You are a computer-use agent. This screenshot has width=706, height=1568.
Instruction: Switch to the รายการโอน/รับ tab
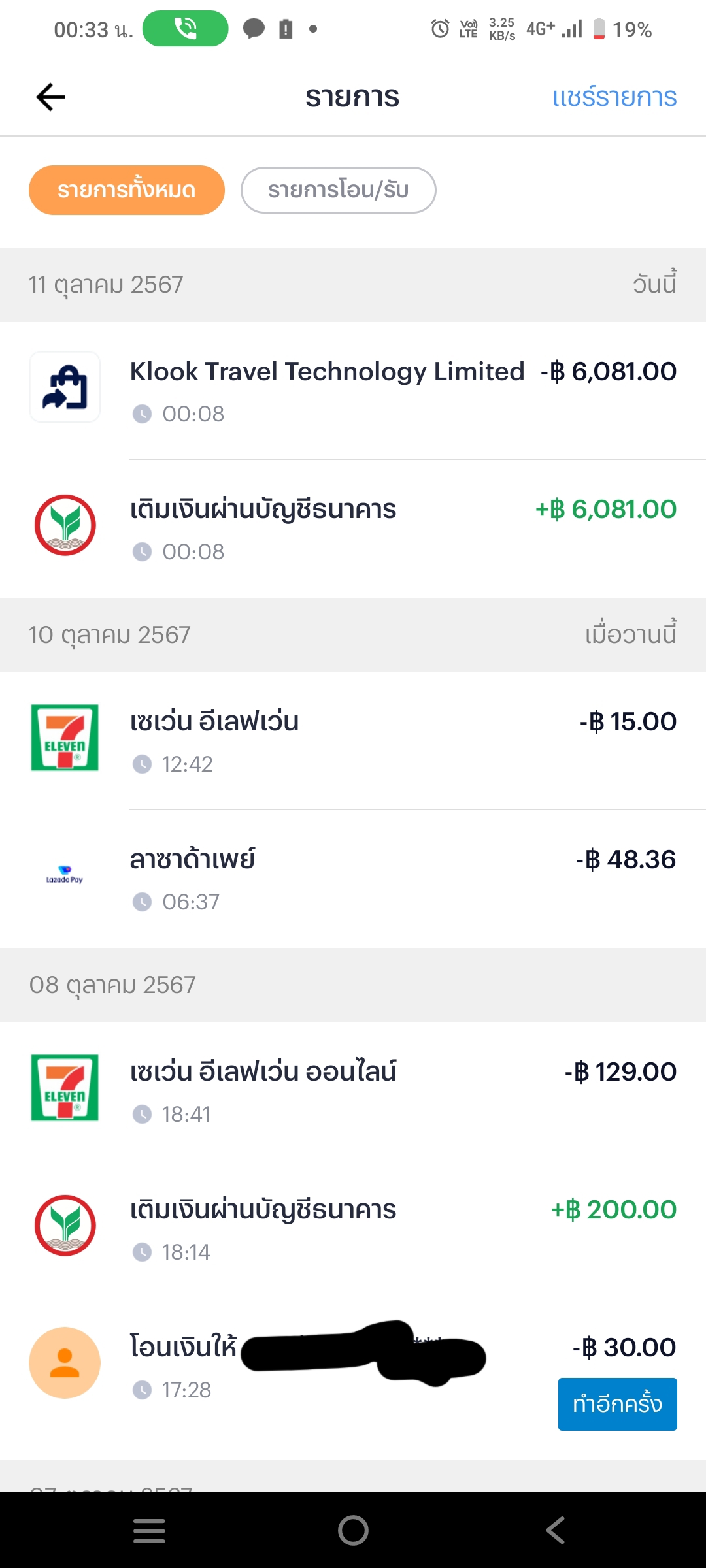click(x=338, y=190)
